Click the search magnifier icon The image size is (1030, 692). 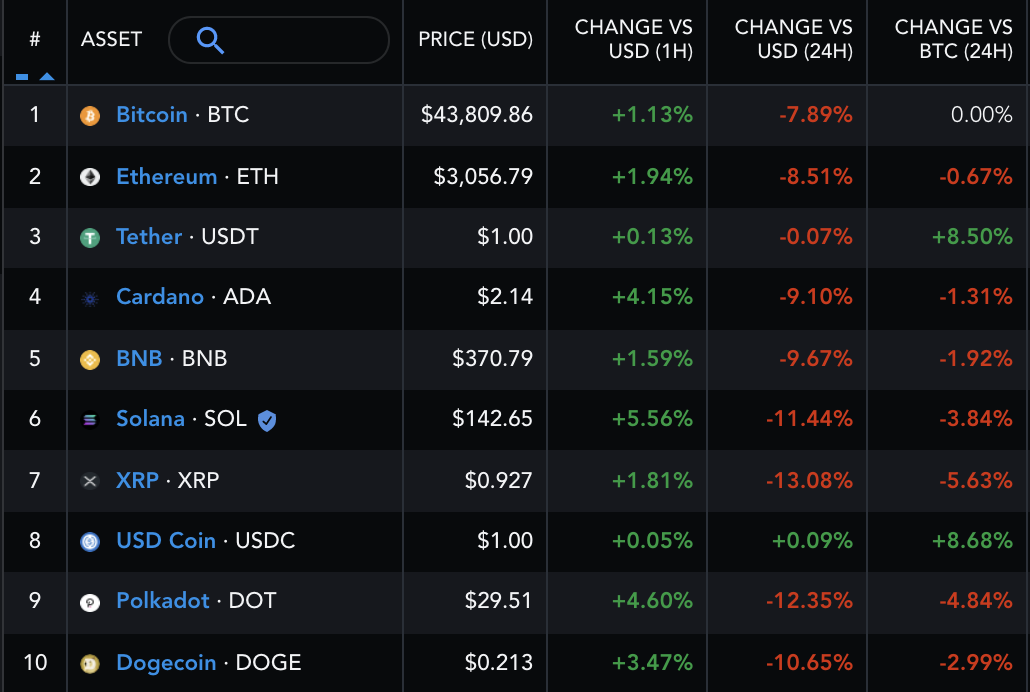pos(210,41)
